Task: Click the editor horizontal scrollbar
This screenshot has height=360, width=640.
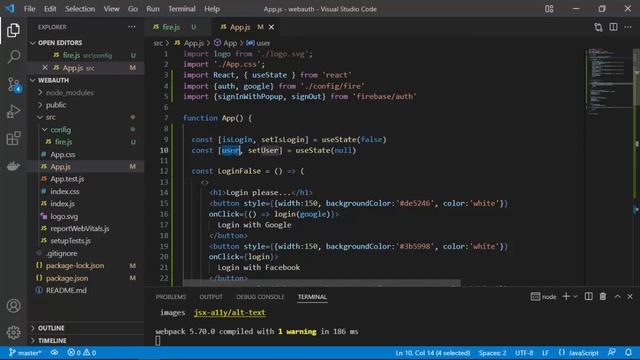Action: (x=322, y=282)
